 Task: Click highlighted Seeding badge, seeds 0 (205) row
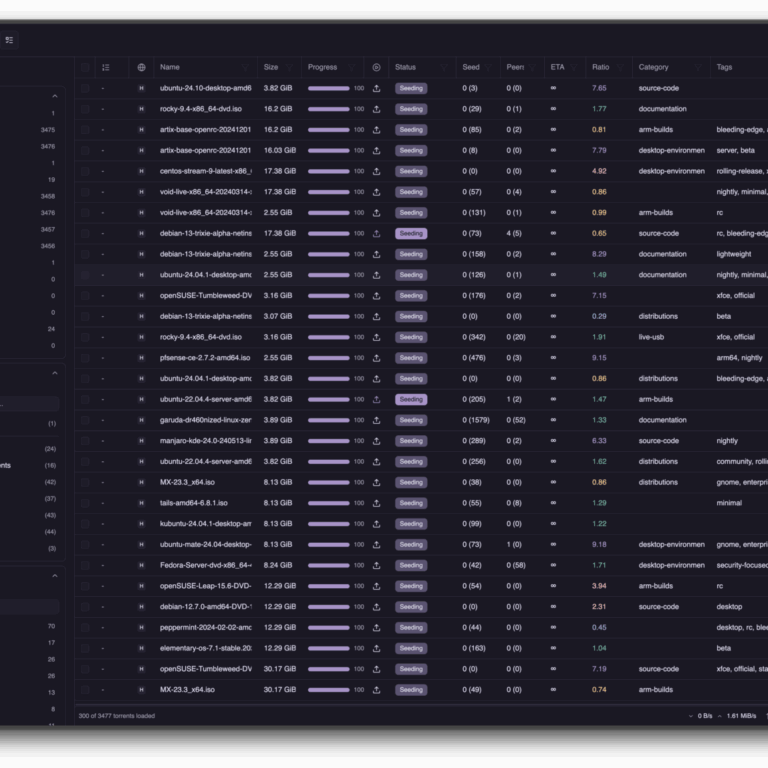pos(411,400)
